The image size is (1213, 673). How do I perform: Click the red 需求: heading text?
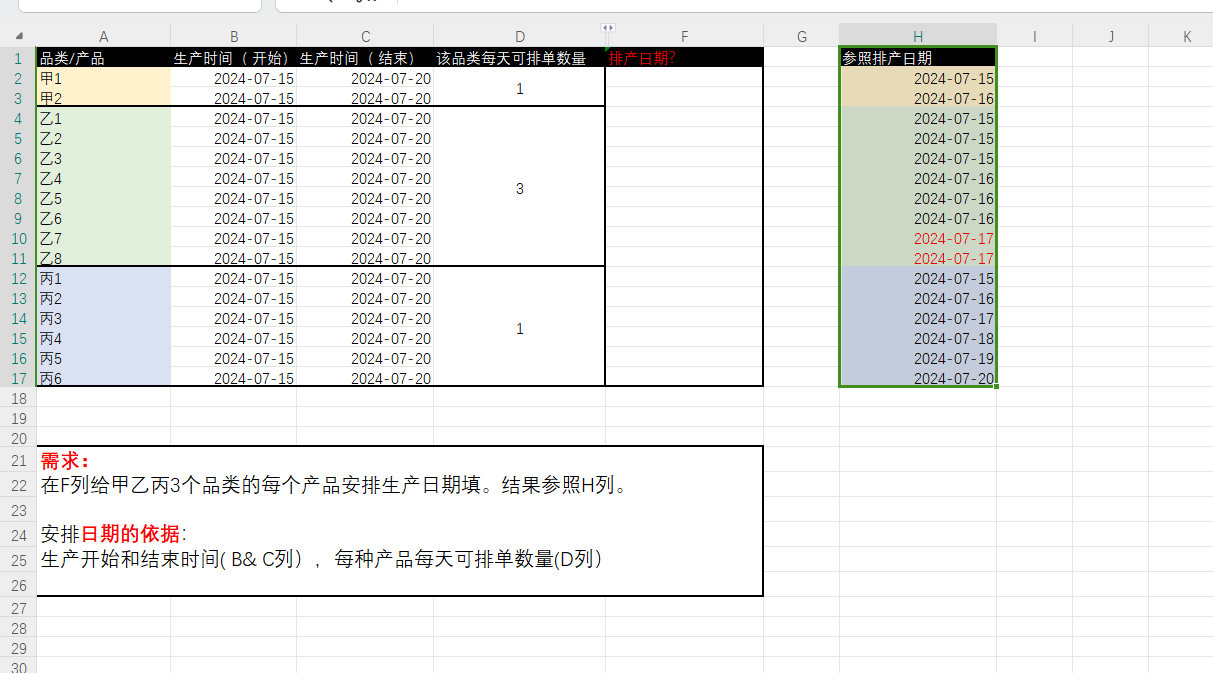(x=65, y=460)
